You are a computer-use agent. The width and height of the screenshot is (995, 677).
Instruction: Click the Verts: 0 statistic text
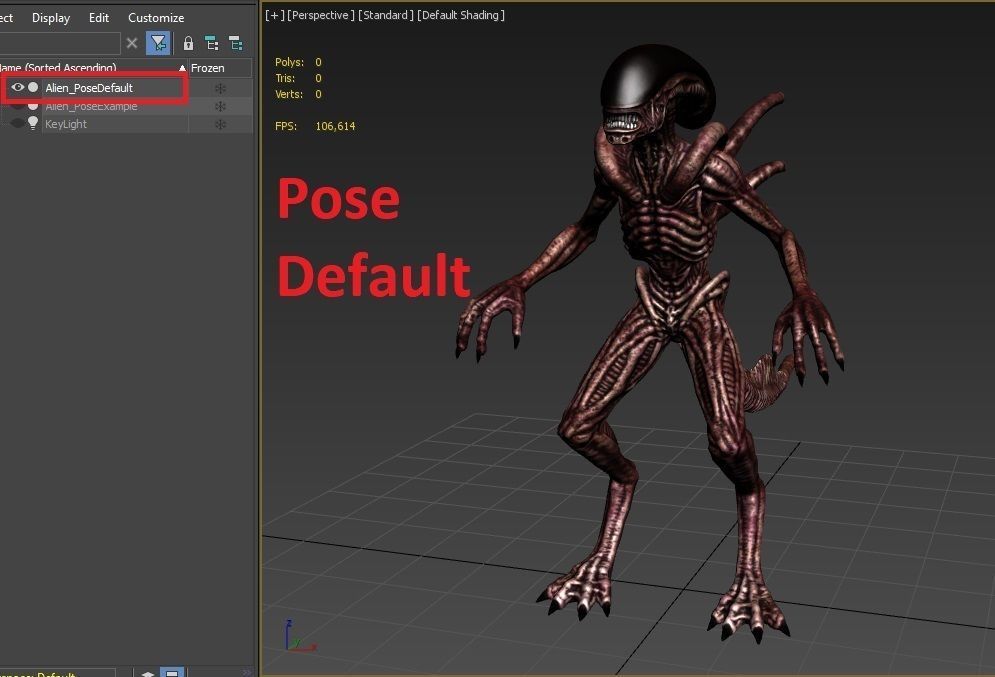[298, 94]
